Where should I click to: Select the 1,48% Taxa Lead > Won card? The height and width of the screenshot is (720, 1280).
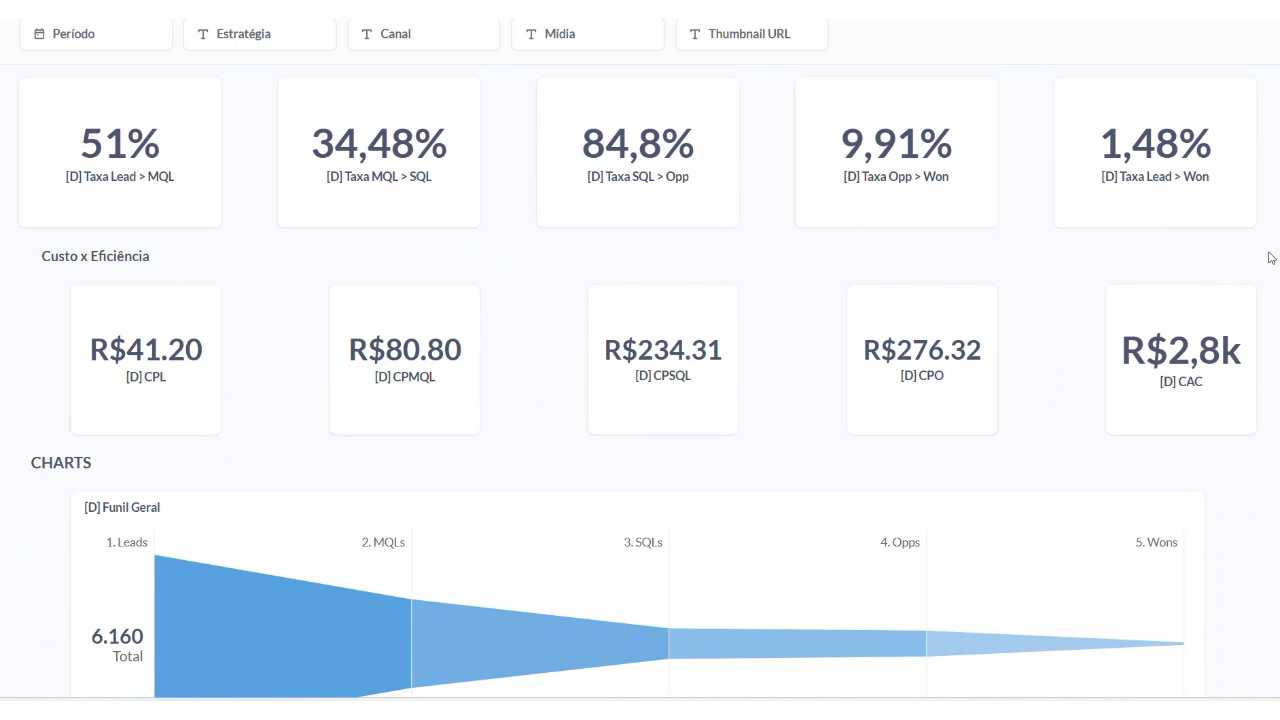1155,152
